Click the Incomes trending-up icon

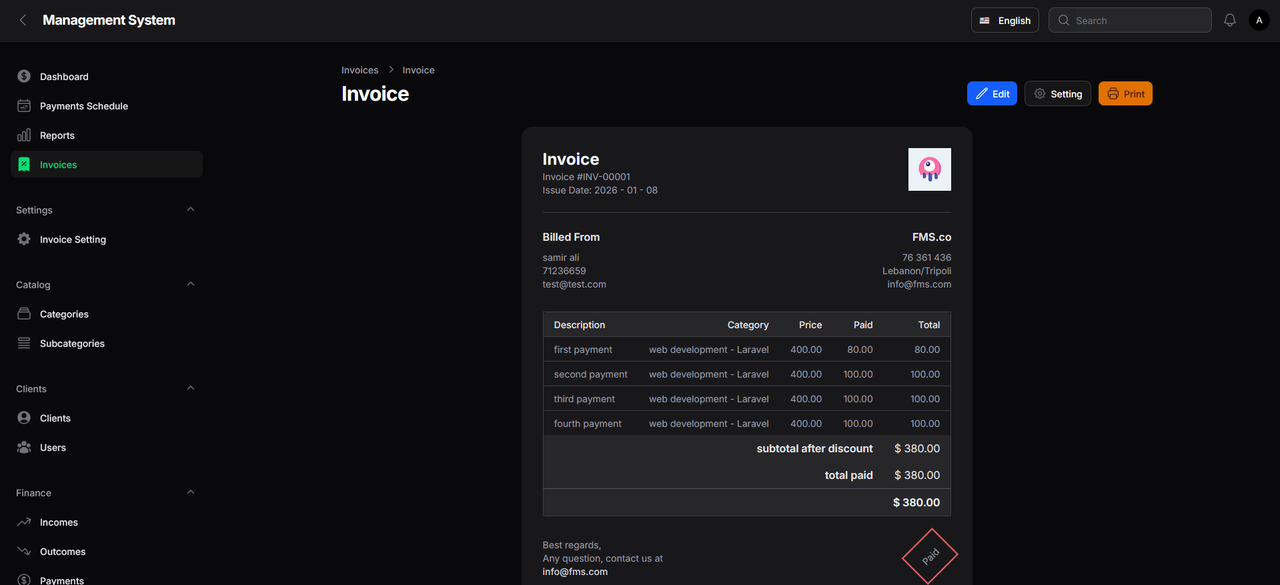click(x=24, y=522)
